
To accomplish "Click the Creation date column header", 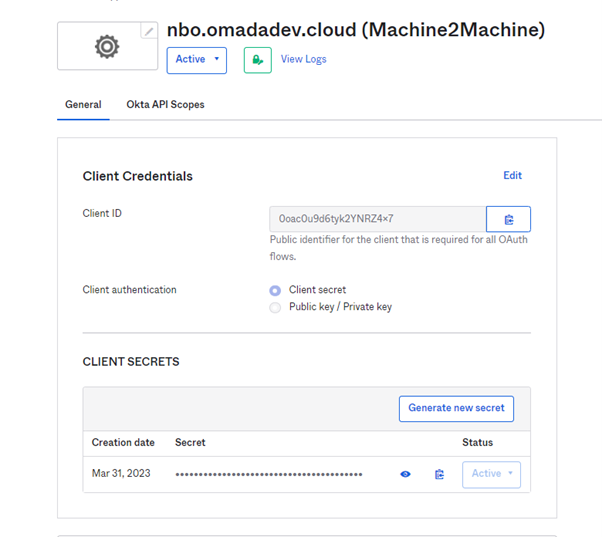I will [123, 443].
